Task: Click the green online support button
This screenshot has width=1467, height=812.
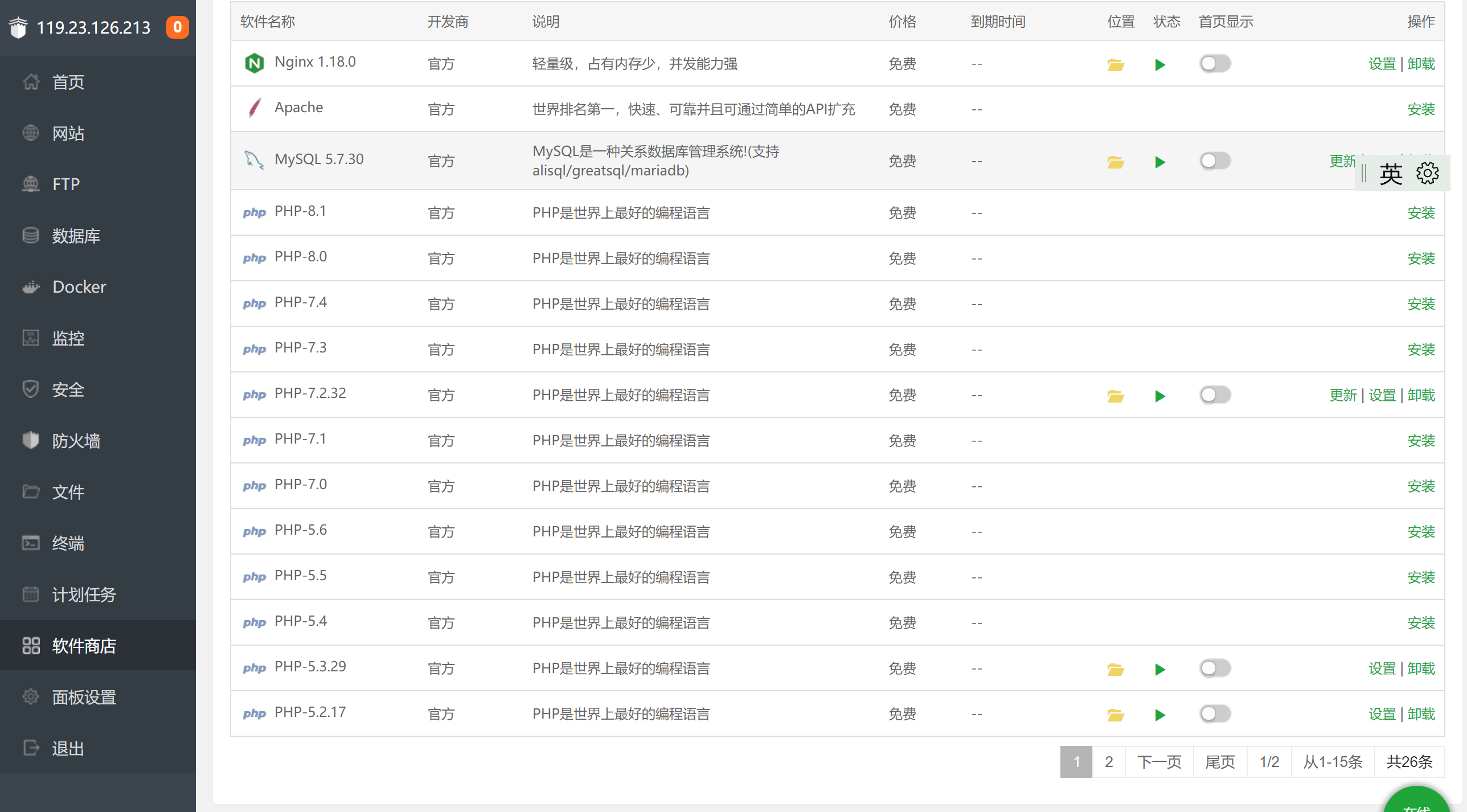Action: [1417, 799]
